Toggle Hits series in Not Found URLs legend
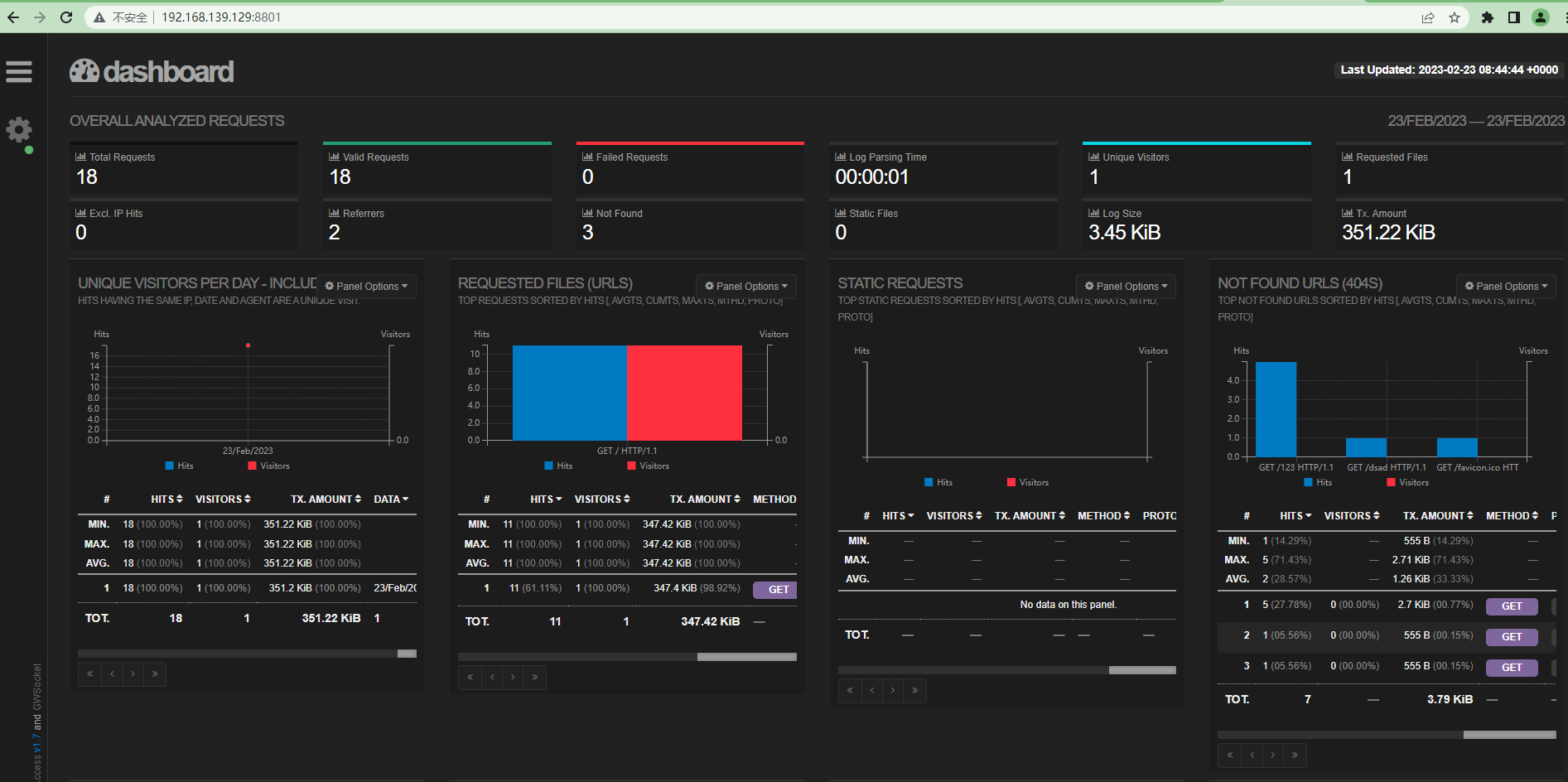Image resolution: width=1568 pixels, height=782 pixels. click(x=1318, y=483)
